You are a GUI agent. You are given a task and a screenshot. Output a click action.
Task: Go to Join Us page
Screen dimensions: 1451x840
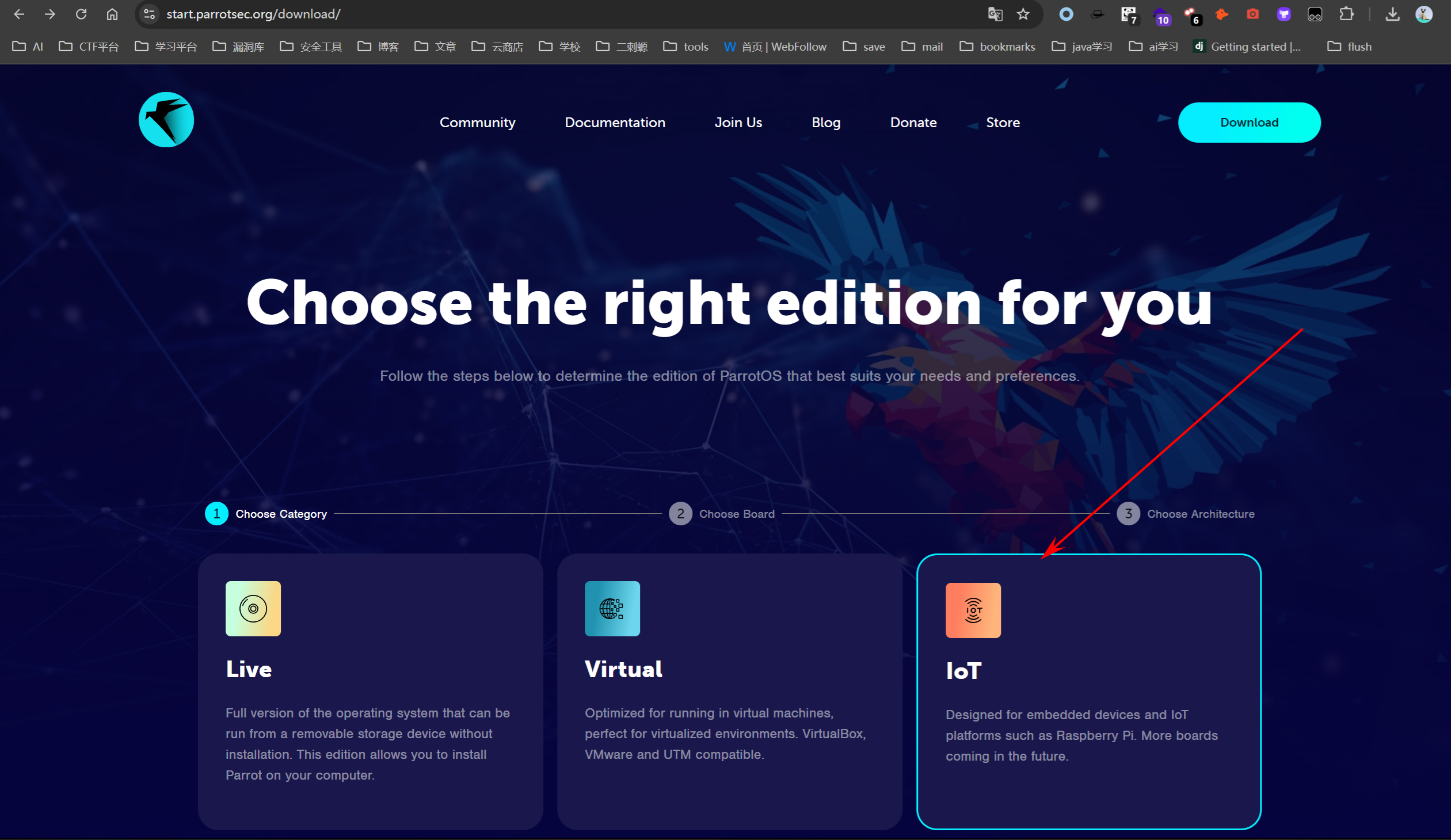pos(738,123)
